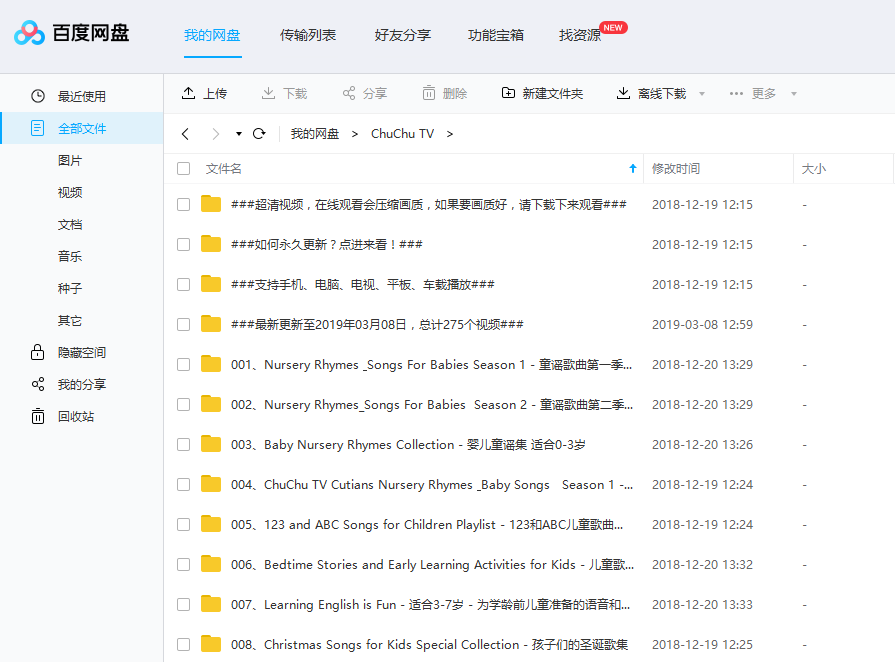Viewport: 895px width, 662px height.
Task: Go forward with the right arrow
Action: coord(215,134)
